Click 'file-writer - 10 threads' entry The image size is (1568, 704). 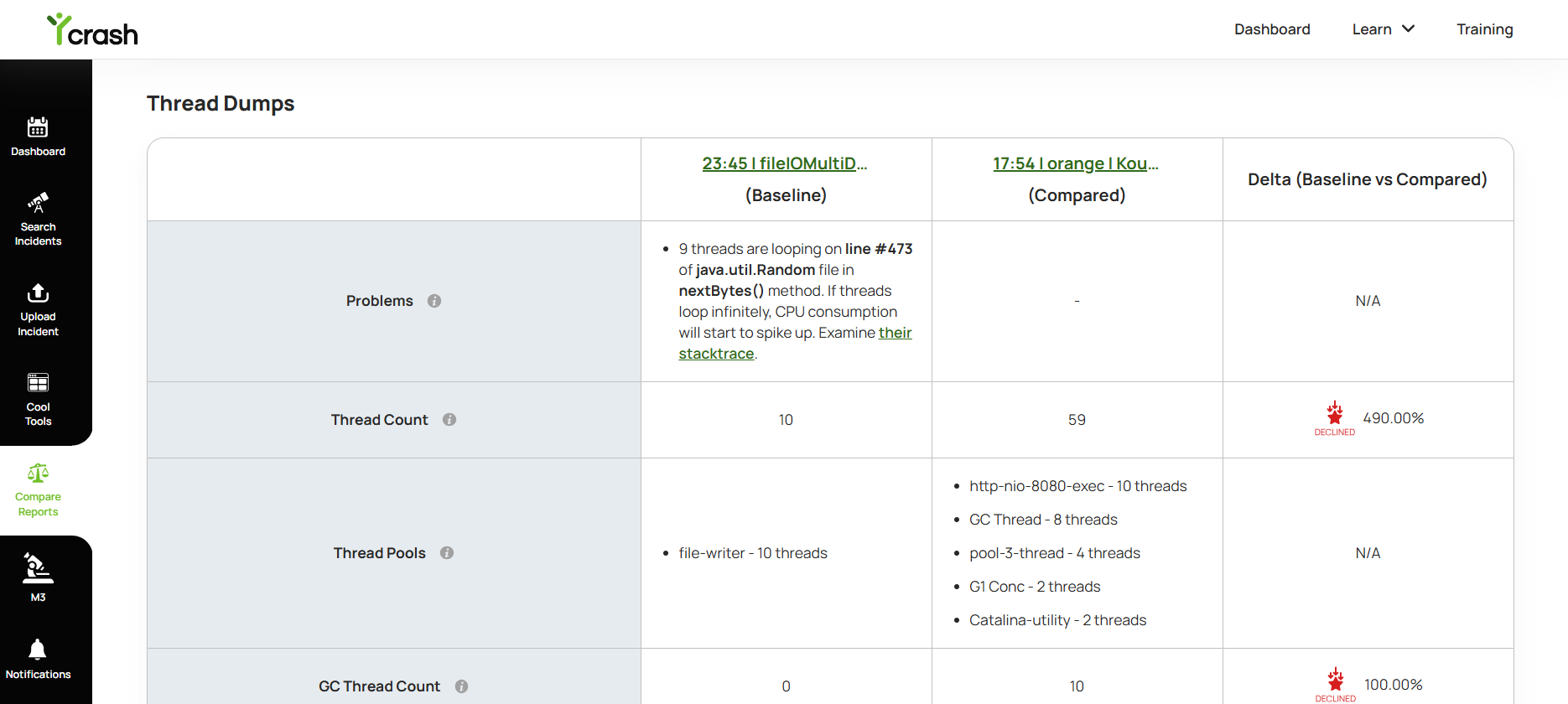point(753,553)
